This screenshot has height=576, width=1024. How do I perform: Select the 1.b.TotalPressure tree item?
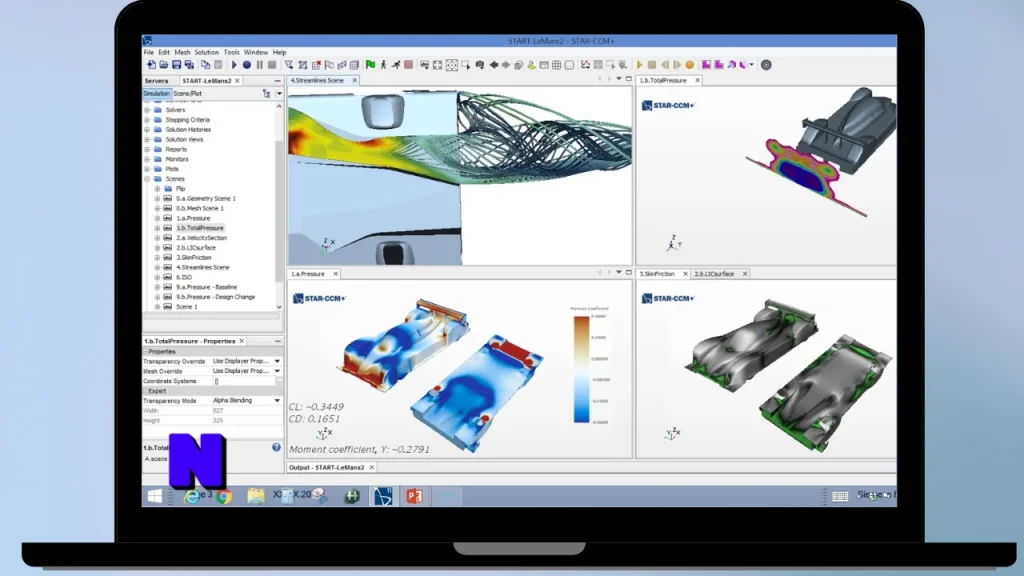pos(200,228)
